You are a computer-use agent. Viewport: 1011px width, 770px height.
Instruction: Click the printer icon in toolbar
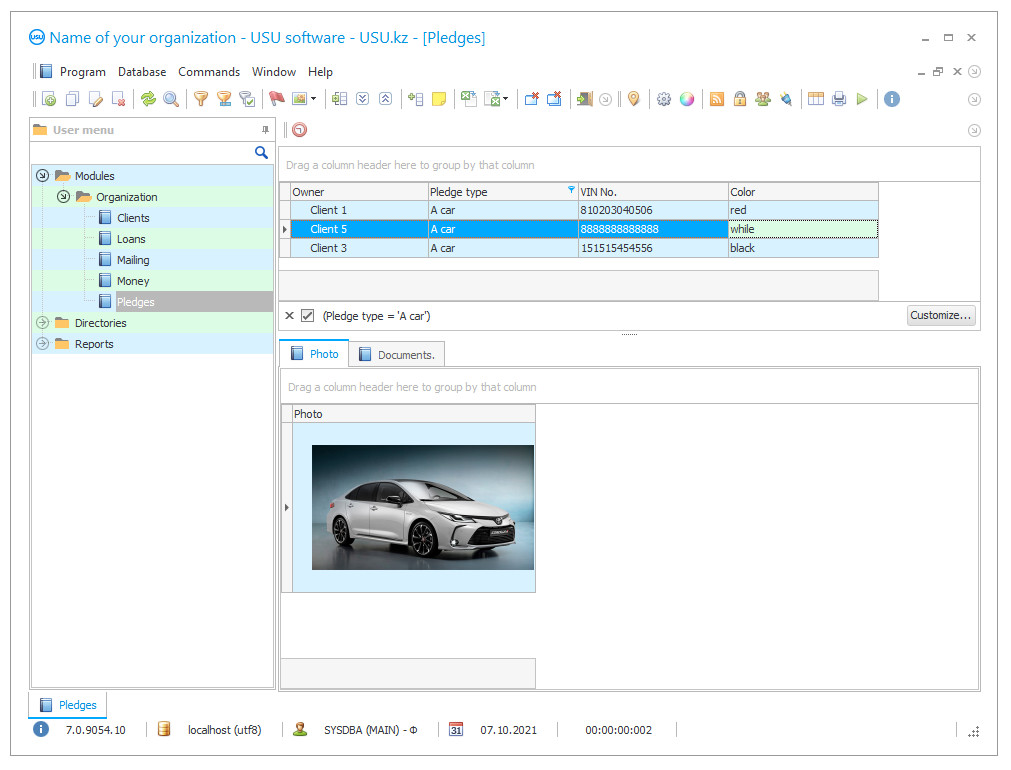839,99
